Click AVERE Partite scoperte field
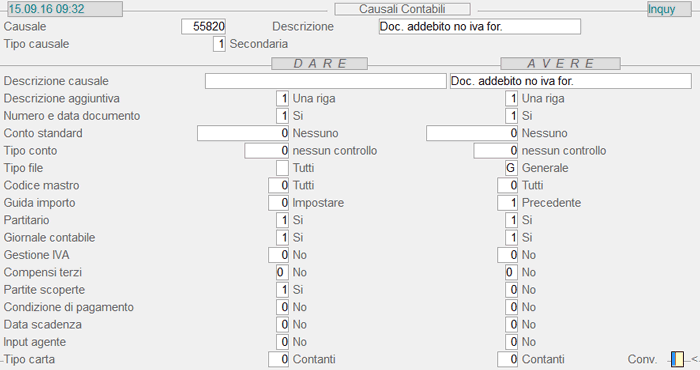700x370 pixels. [x=512, y=290]
